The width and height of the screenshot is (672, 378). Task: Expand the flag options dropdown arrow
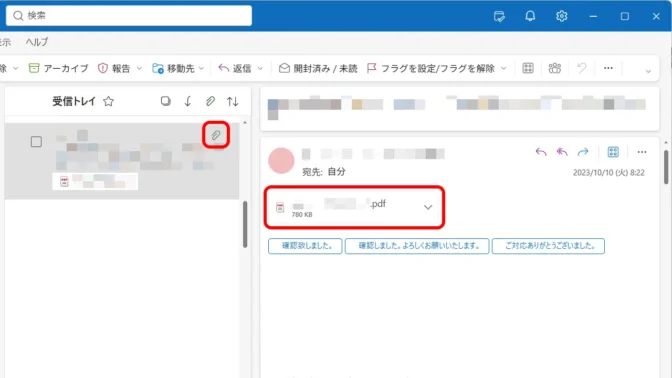point(504,69)
